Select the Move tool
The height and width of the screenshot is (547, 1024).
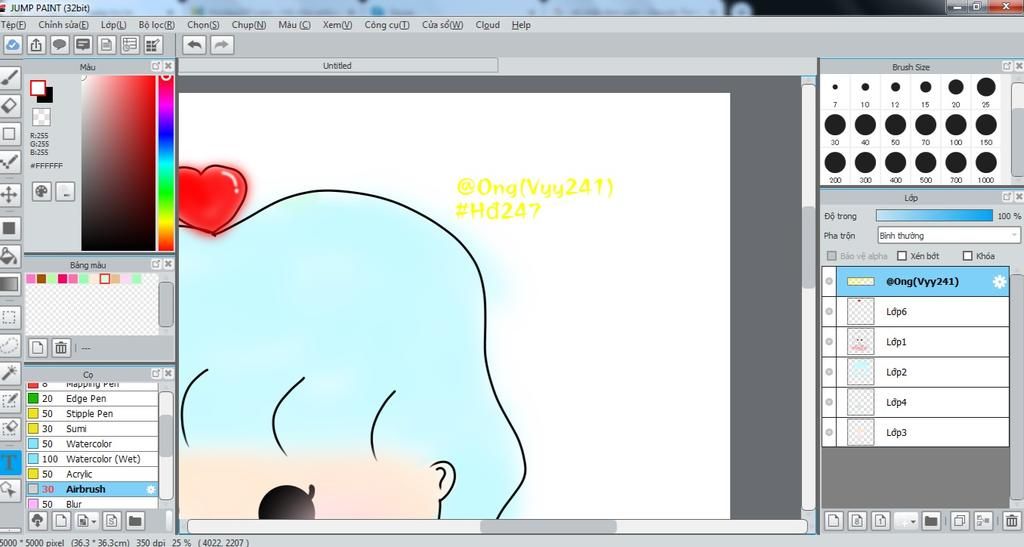pyautogui.click(x=9, y=194)
